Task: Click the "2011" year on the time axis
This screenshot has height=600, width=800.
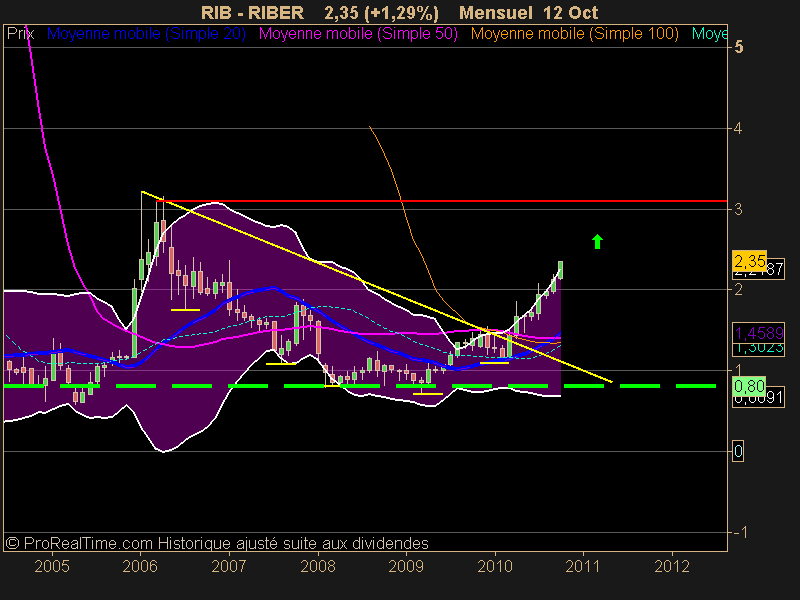Action: 583,566
